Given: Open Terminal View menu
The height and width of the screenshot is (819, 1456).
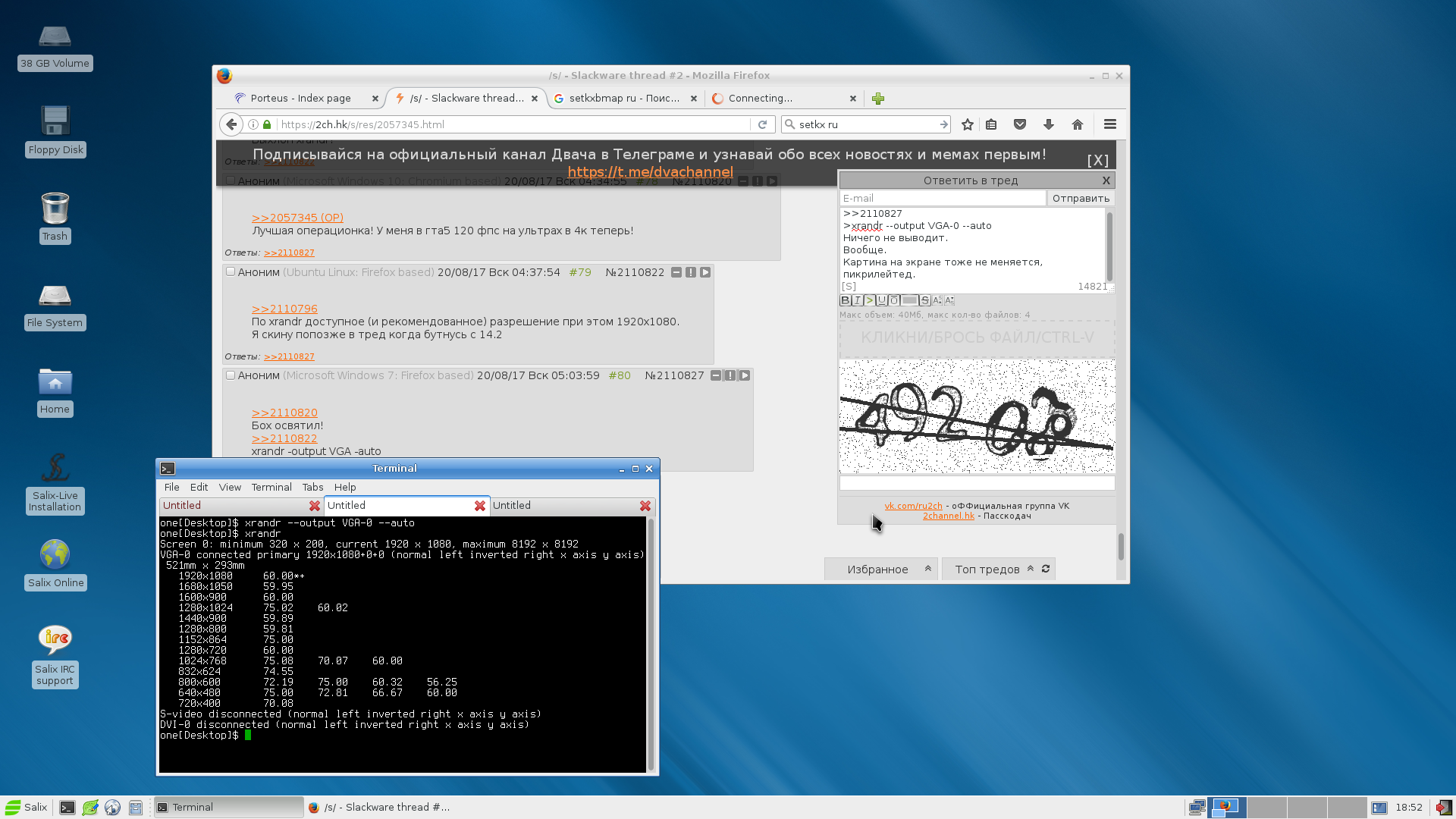Looking at the screenshot, I should (x=230, y=487).
